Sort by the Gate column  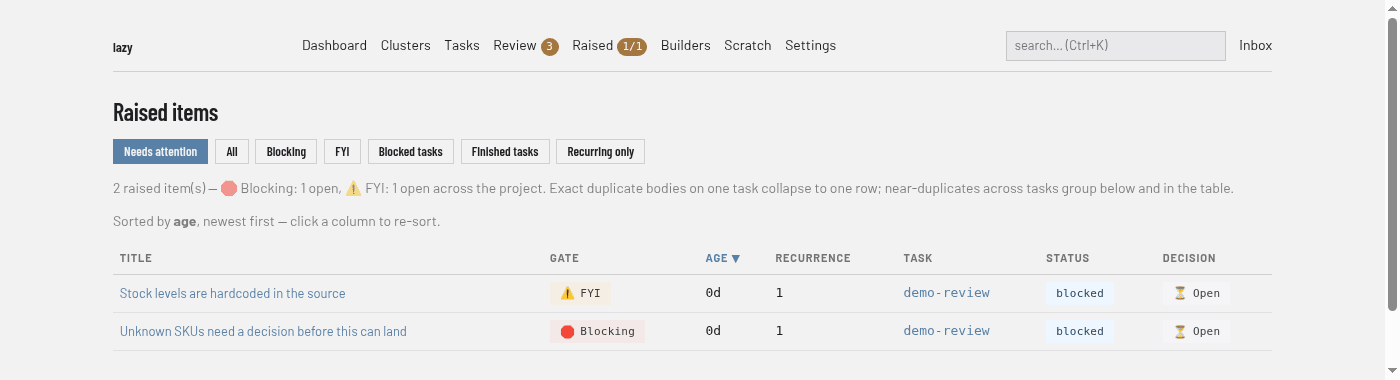[x=564, y=258]
